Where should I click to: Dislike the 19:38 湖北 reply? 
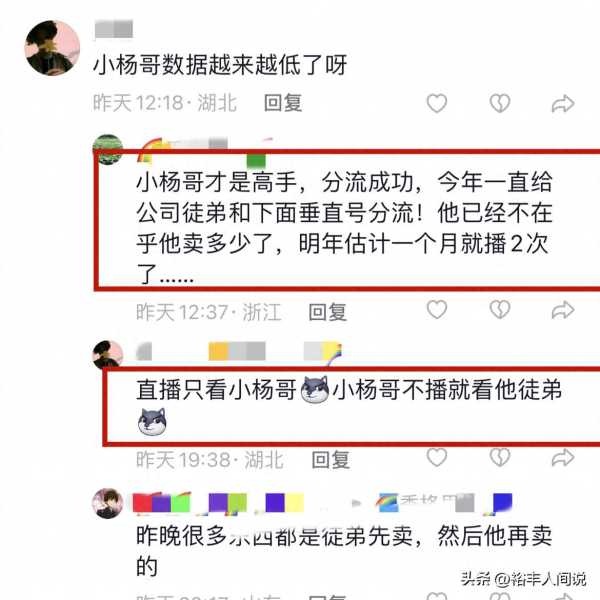click(500, 457)
